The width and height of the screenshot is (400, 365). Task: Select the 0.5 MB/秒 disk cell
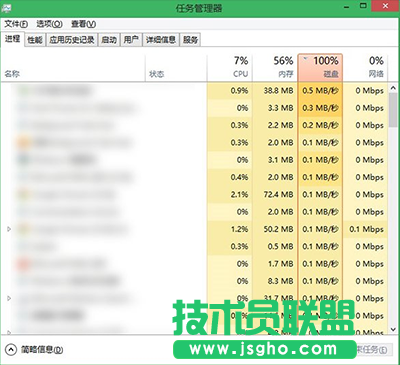click(x=320, y=90)
